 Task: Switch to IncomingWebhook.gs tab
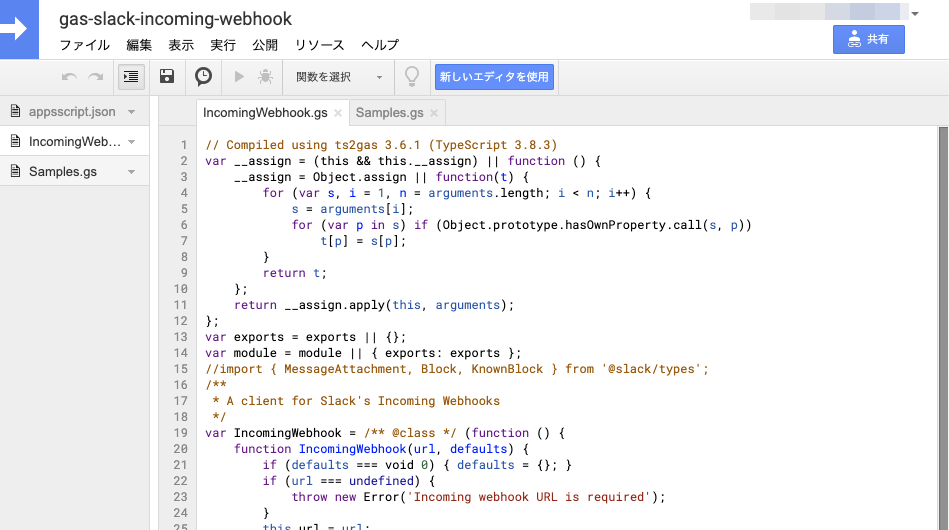tap(265, 113)
